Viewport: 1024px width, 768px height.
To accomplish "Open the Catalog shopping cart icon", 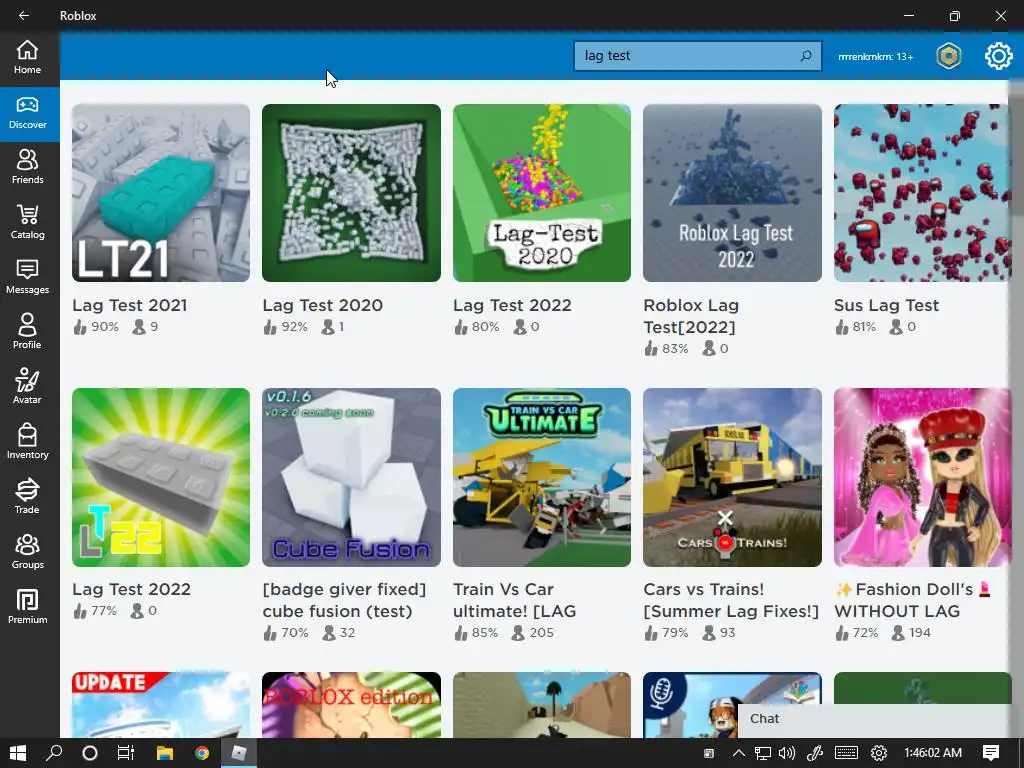I will point(27,222).
